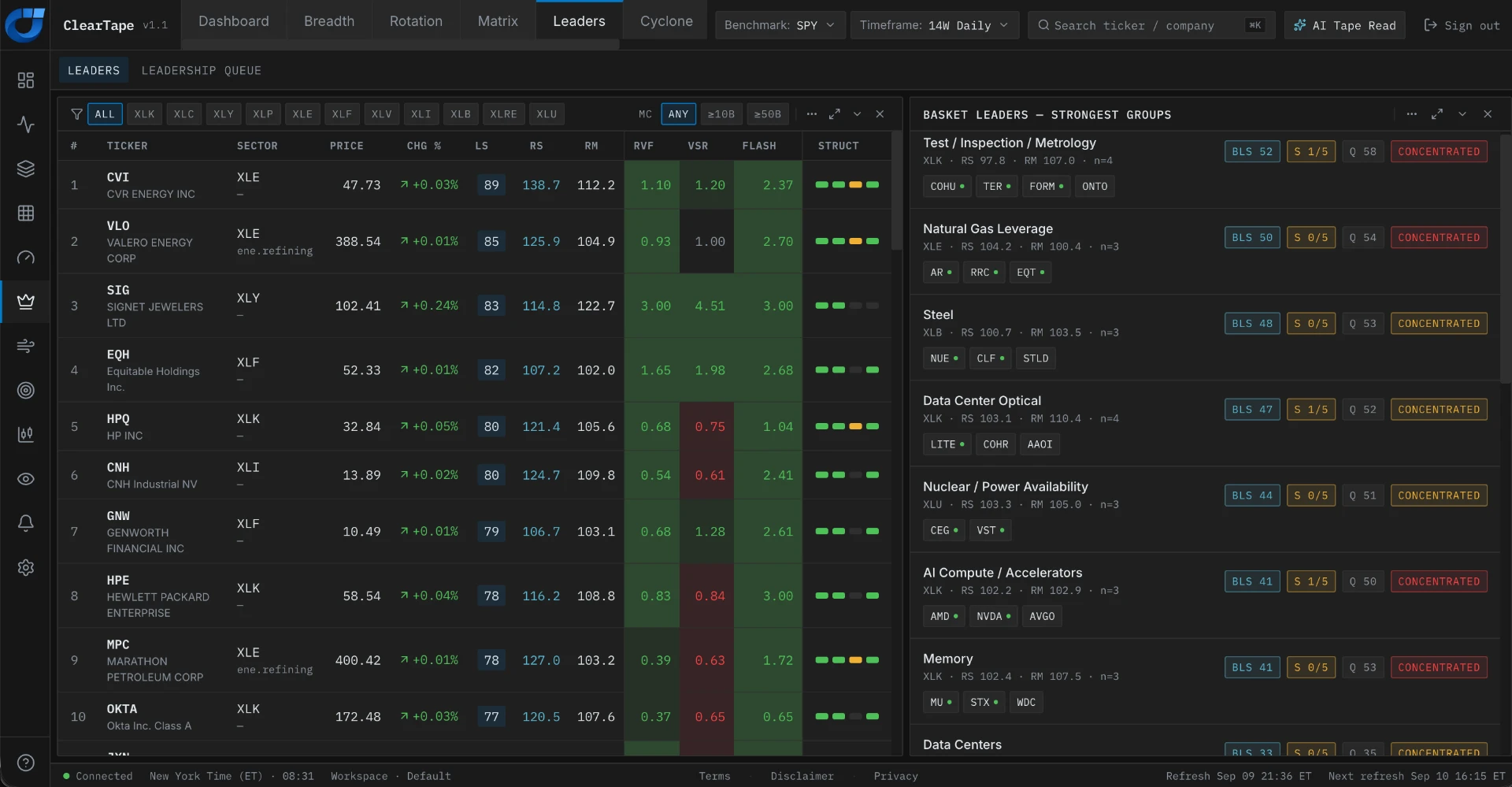Sort by the FLASH column header

(x=759, y=146)
